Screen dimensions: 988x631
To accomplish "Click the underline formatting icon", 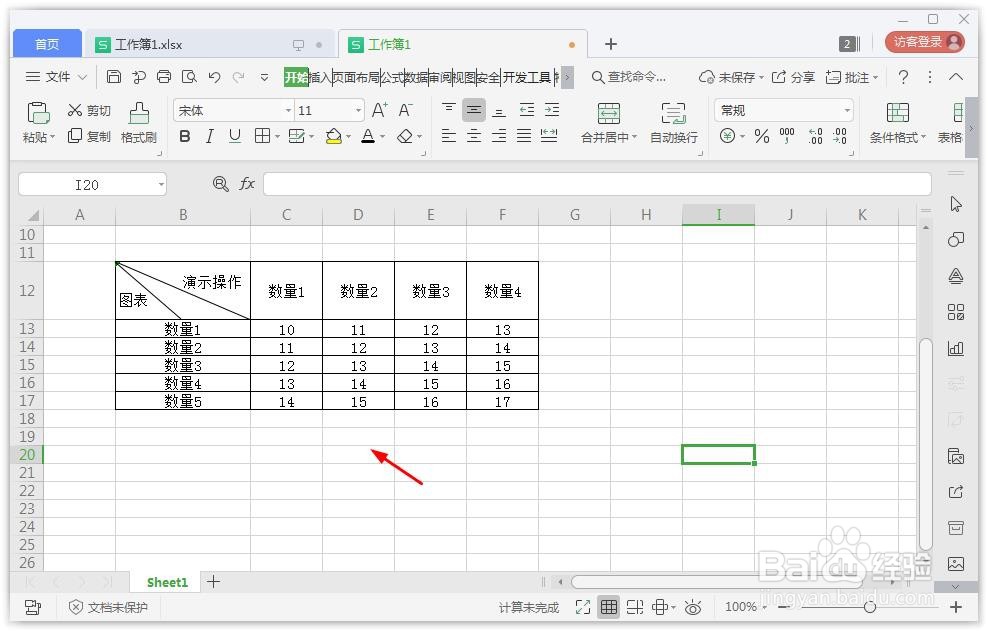I will coord(234,136).
